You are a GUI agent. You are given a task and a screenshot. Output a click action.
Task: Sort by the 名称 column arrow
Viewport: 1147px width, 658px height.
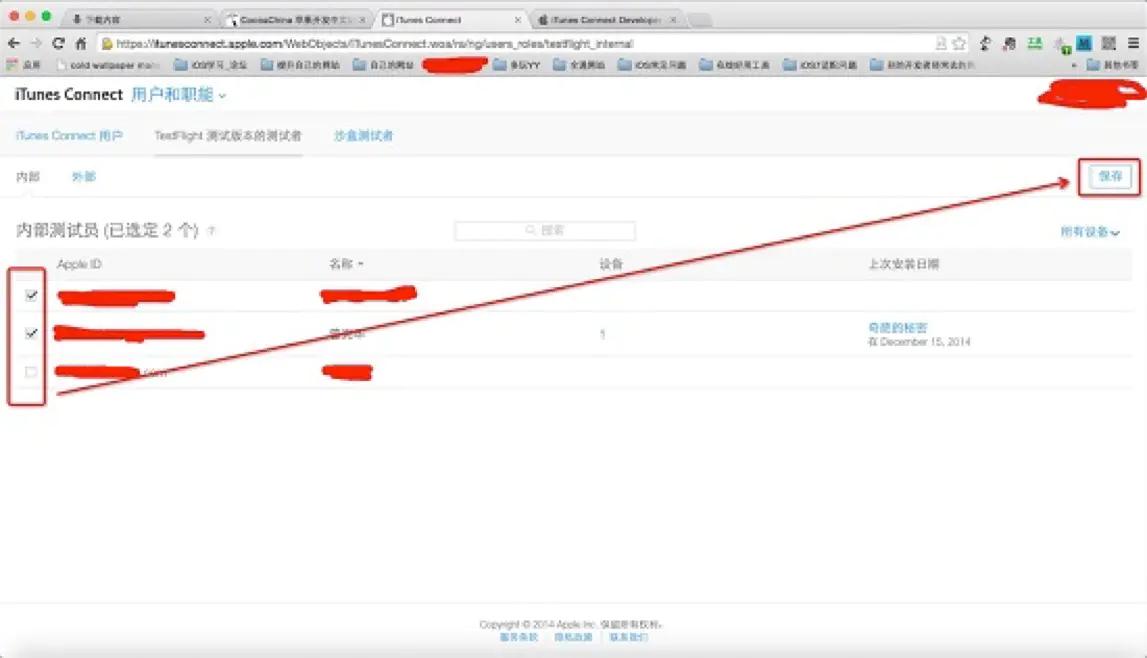point(361,264)
